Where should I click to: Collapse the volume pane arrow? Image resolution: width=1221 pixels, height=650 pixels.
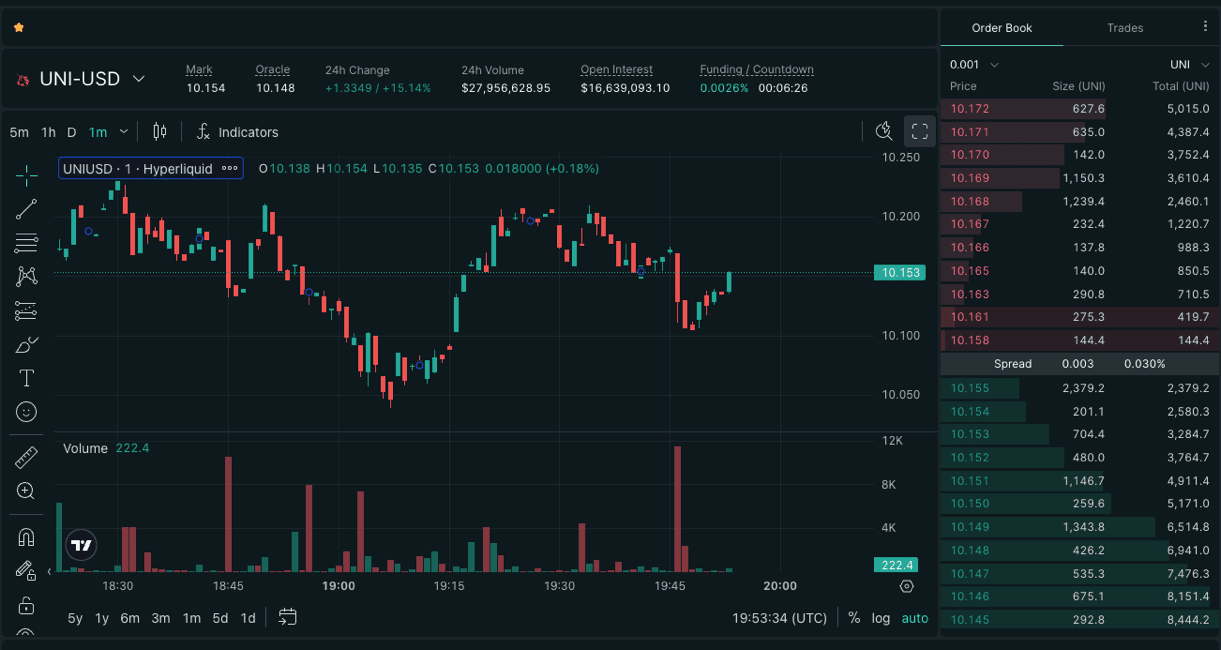[x=49, y=572]
